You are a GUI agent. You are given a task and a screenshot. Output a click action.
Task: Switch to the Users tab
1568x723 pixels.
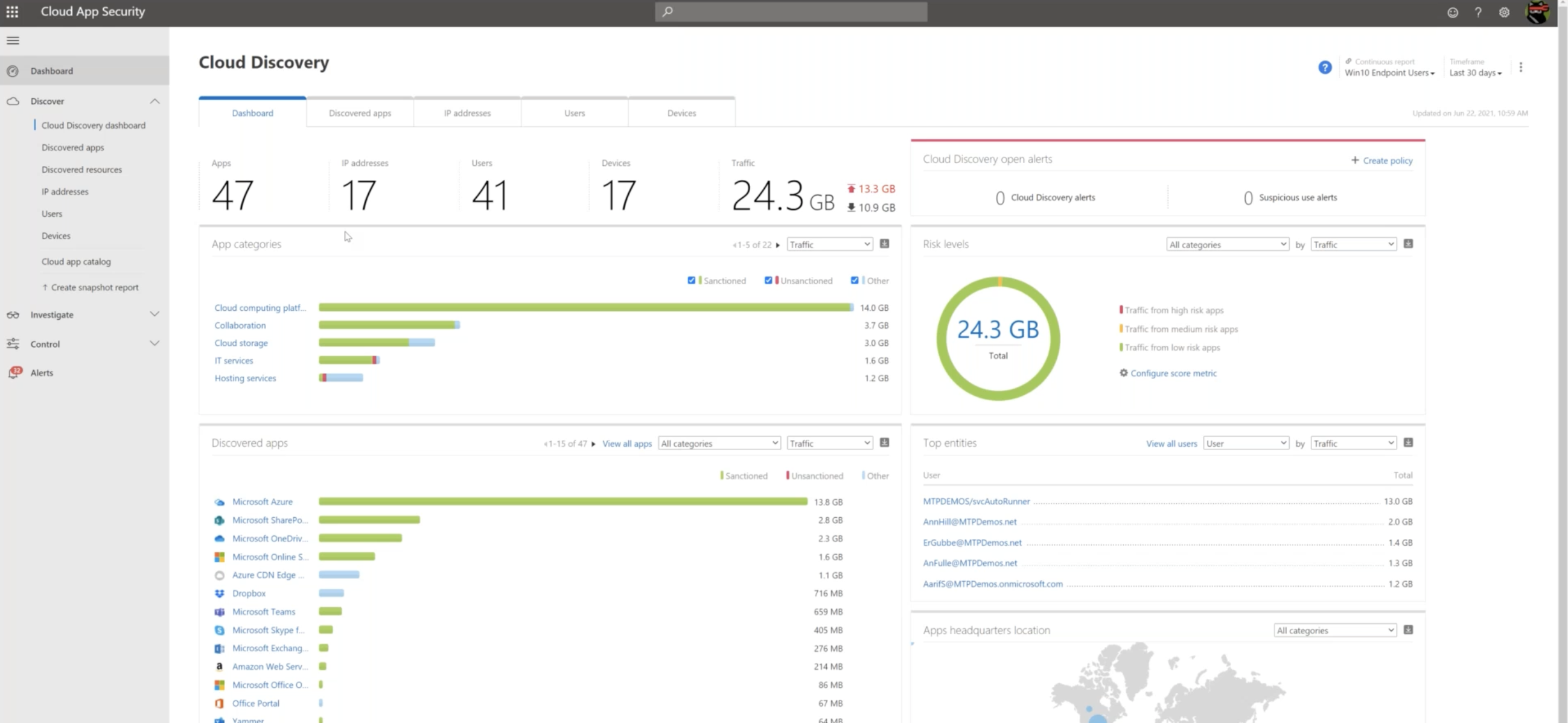(574, 113)
